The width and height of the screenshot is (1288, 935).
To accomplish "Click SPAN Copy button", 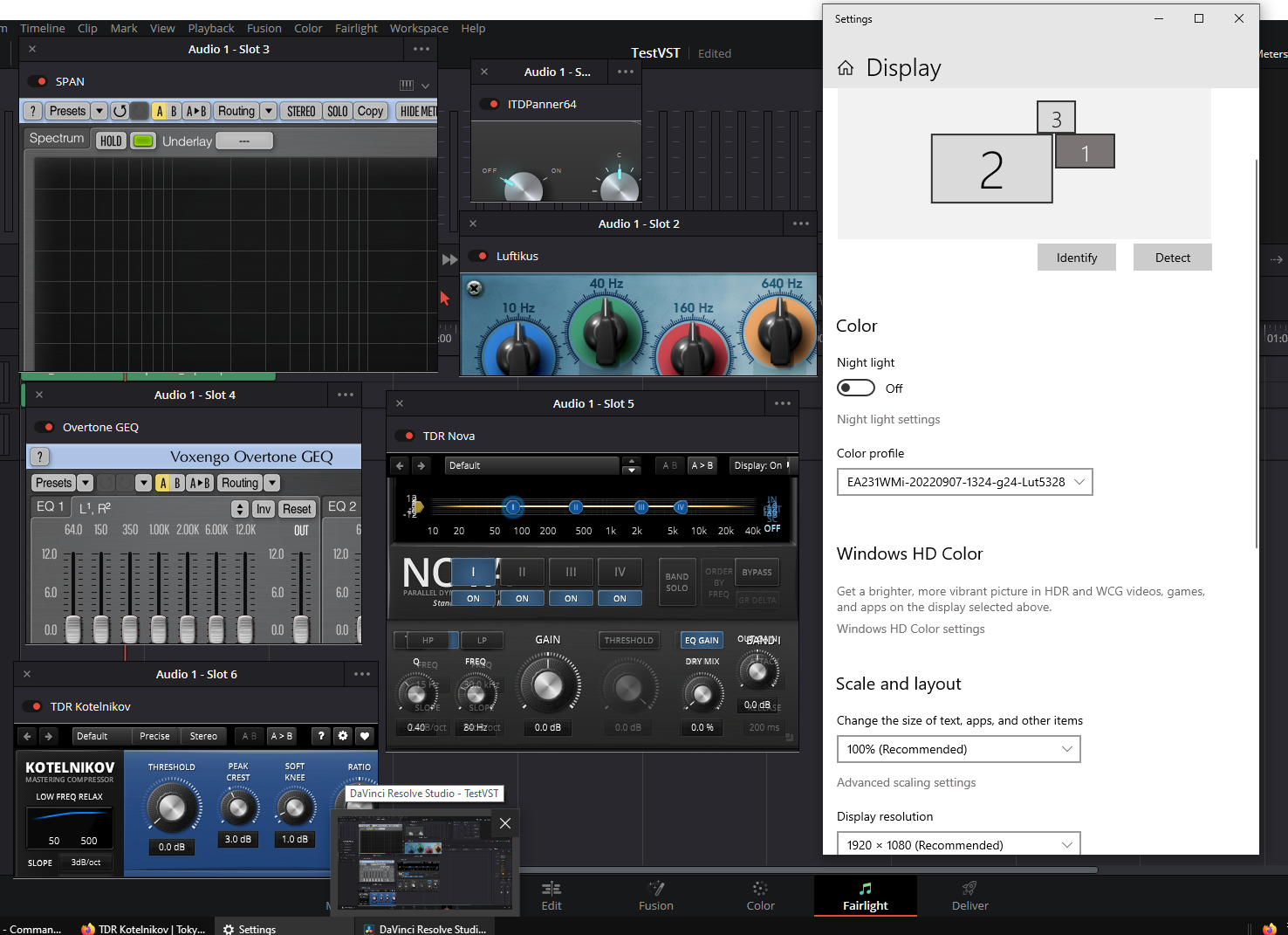I will [x=370, y=111].
